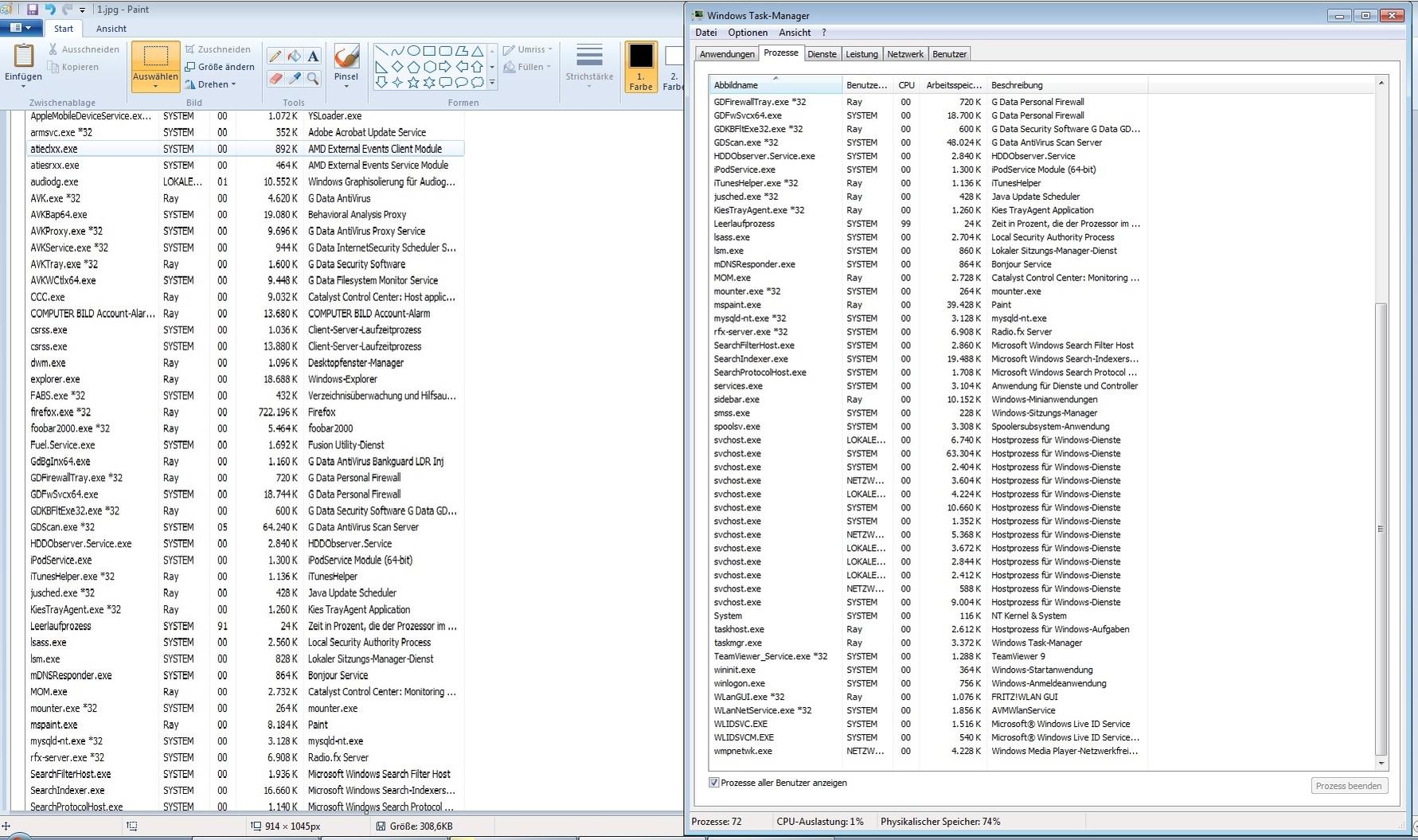
Task: Switch to Paint's Start ribbon tab
Action: point(64,29)
